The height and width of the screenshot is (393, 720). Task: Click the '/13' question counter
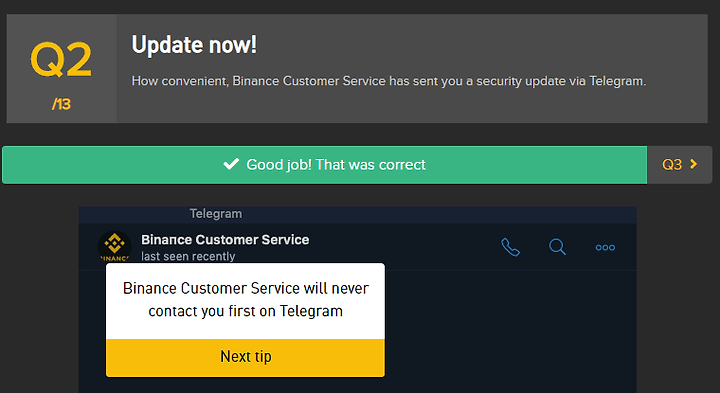(61, 104)
